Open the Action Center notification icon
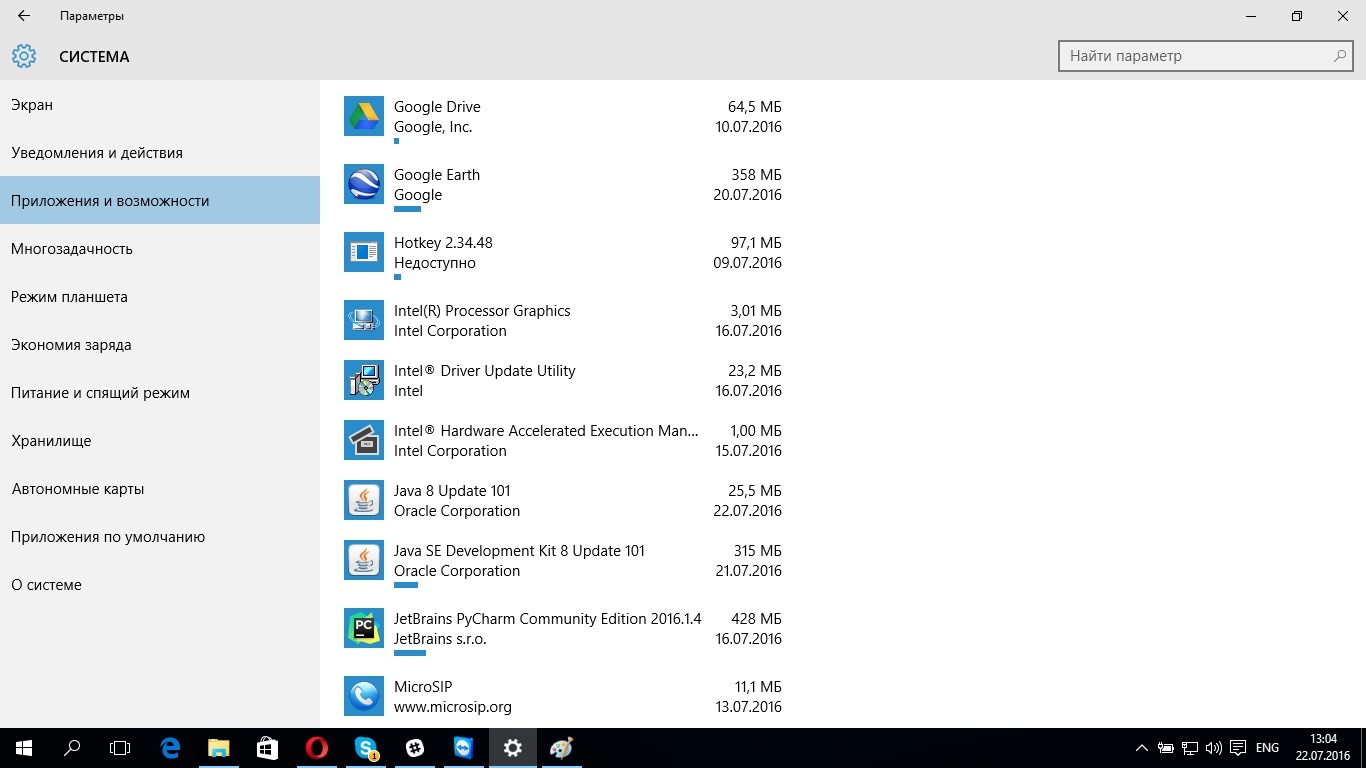The height and width of the screenshot is (768, 1366). pos(1238,748)
